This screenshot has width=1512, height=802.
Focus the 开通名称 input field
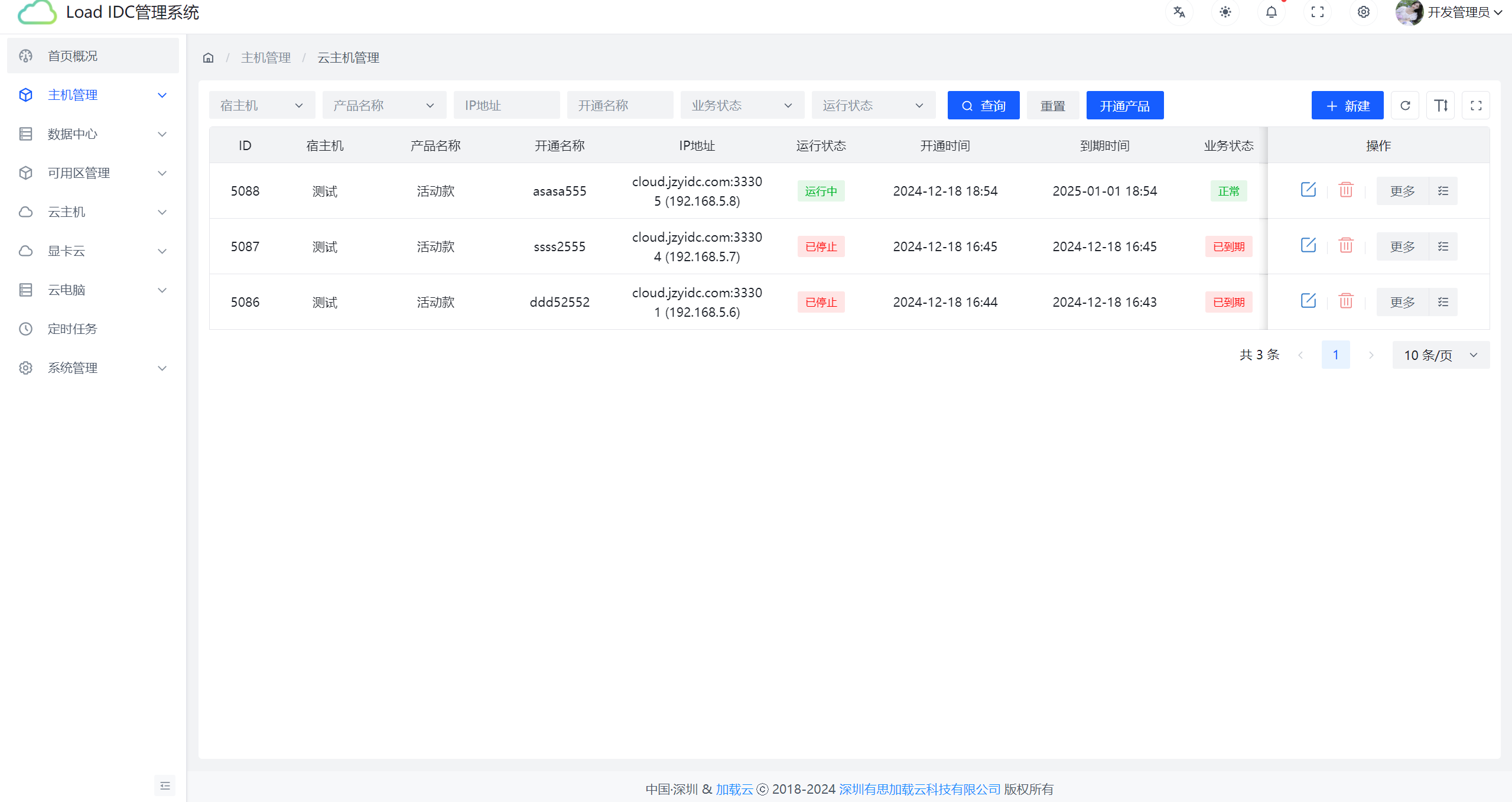[620, 106]
